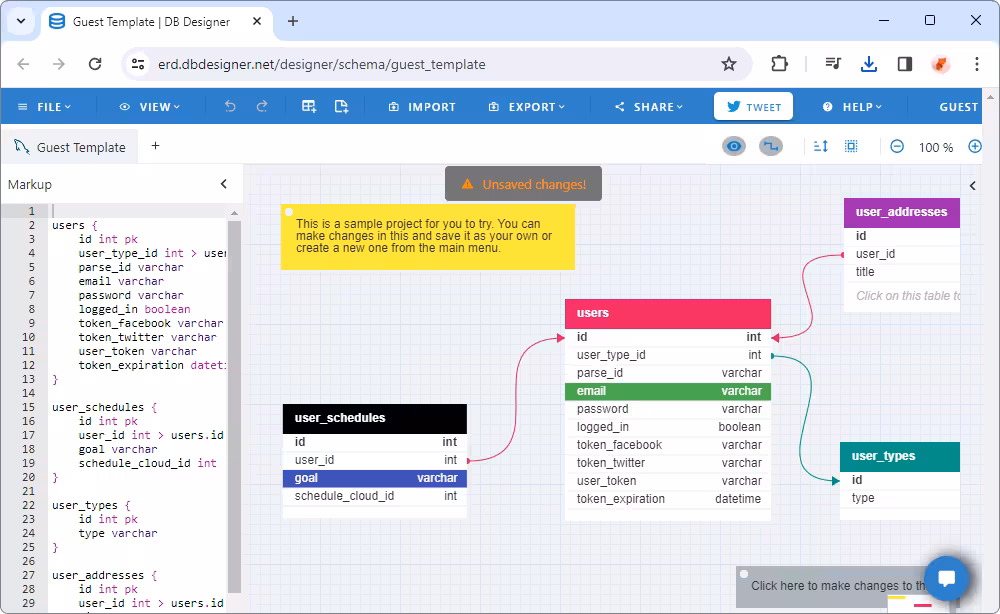This screenshot has width=1000, height=614.
Task: Open the chat bubble widget
Action: click(x=946, y=578)
